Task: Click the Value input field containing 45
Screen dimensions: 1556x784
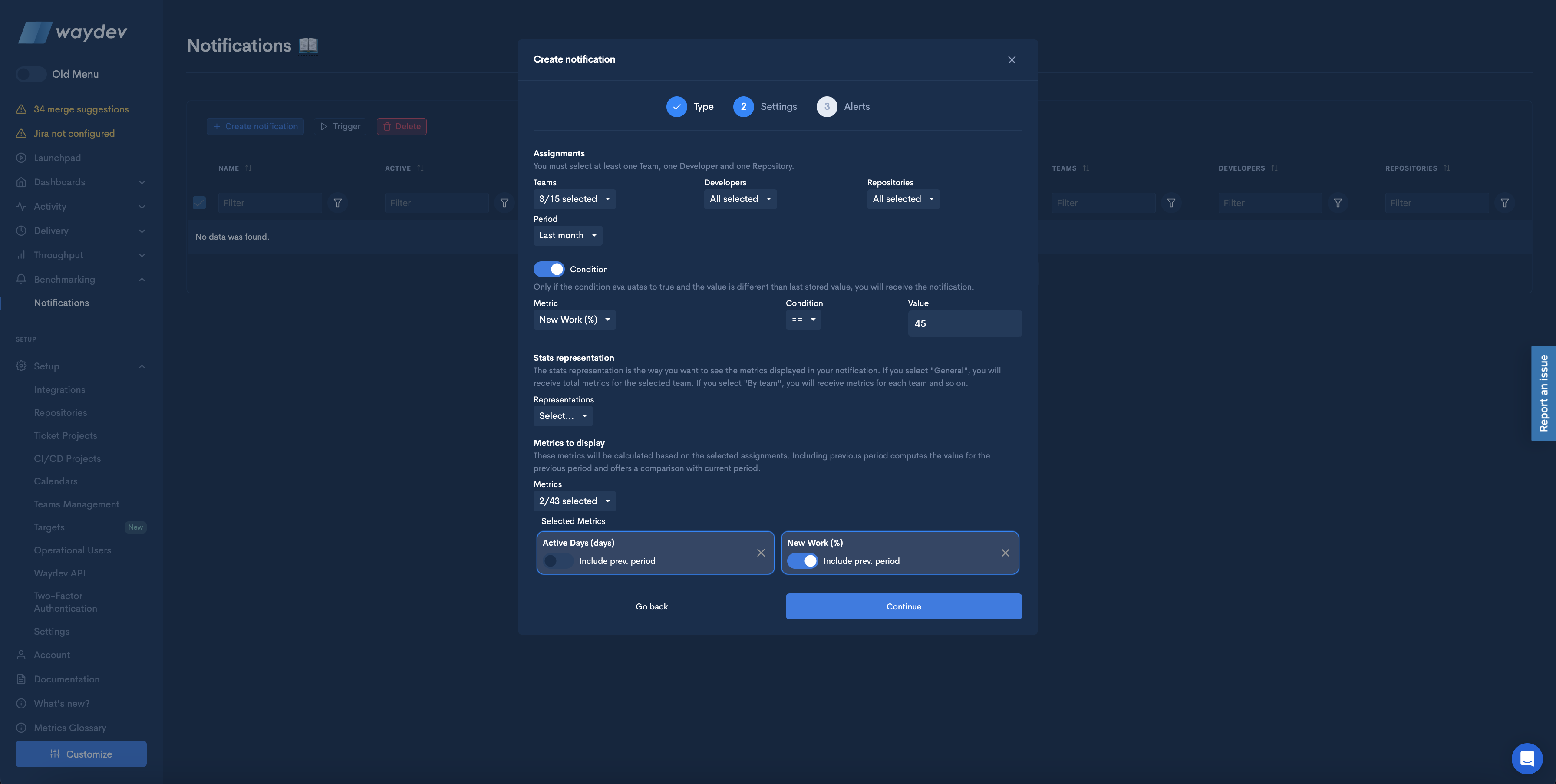Action: tap(964, 324)
